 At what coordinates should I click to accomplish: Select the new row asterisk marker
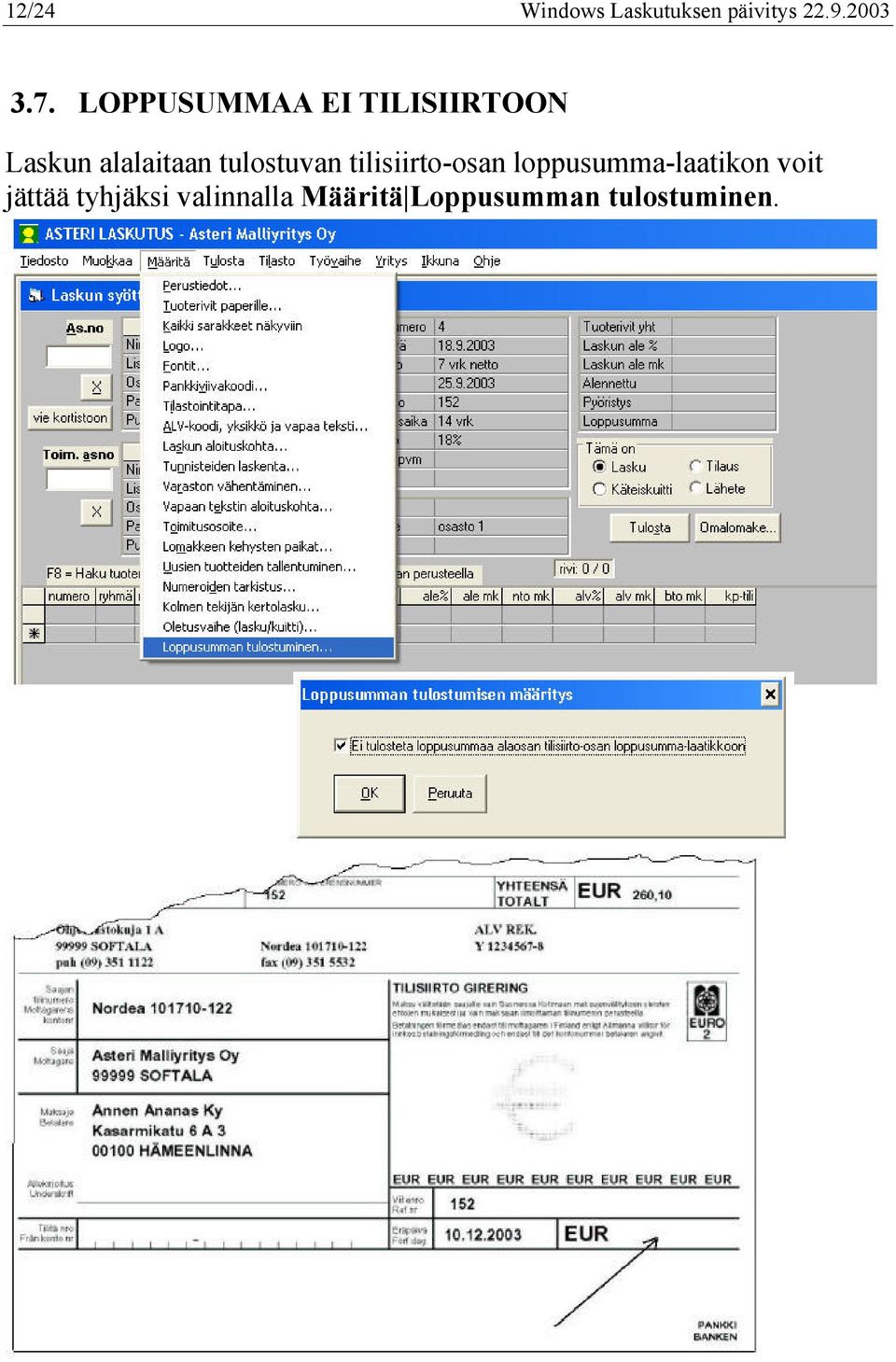pos(35,634)
